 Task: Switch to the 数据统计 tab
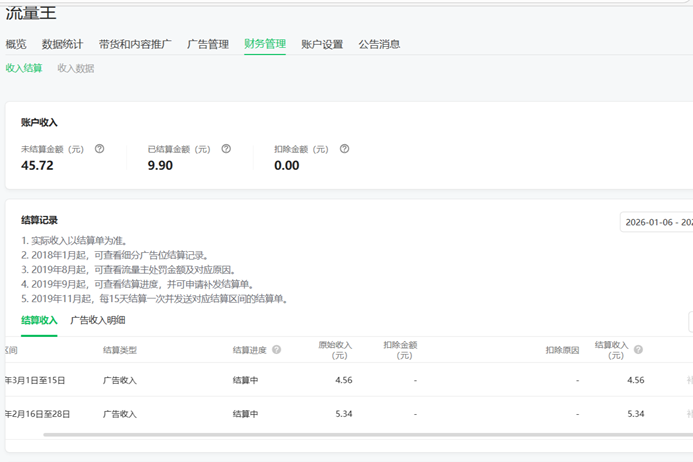coord(62,44)
